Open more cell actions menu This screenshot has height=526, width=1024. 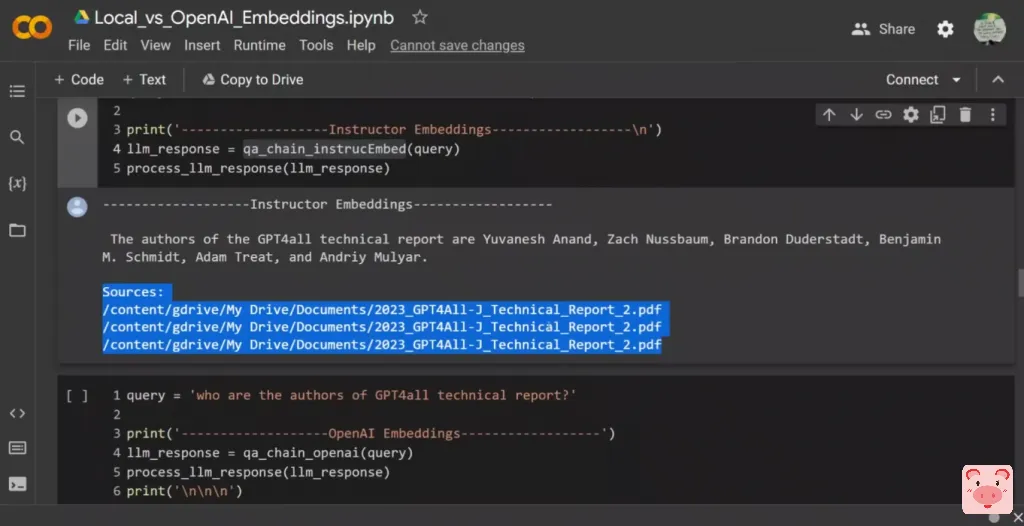coord(992,115)
